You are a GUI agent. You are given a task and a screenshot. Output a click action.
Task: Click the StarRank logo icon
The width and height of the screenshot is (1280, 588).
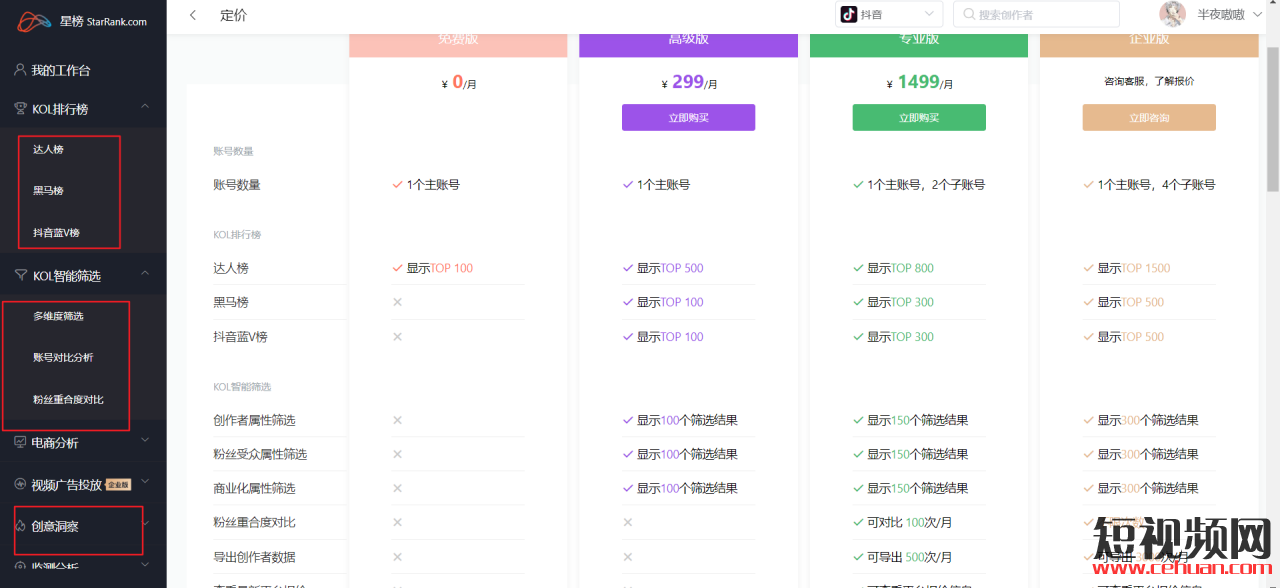(33, 21)
